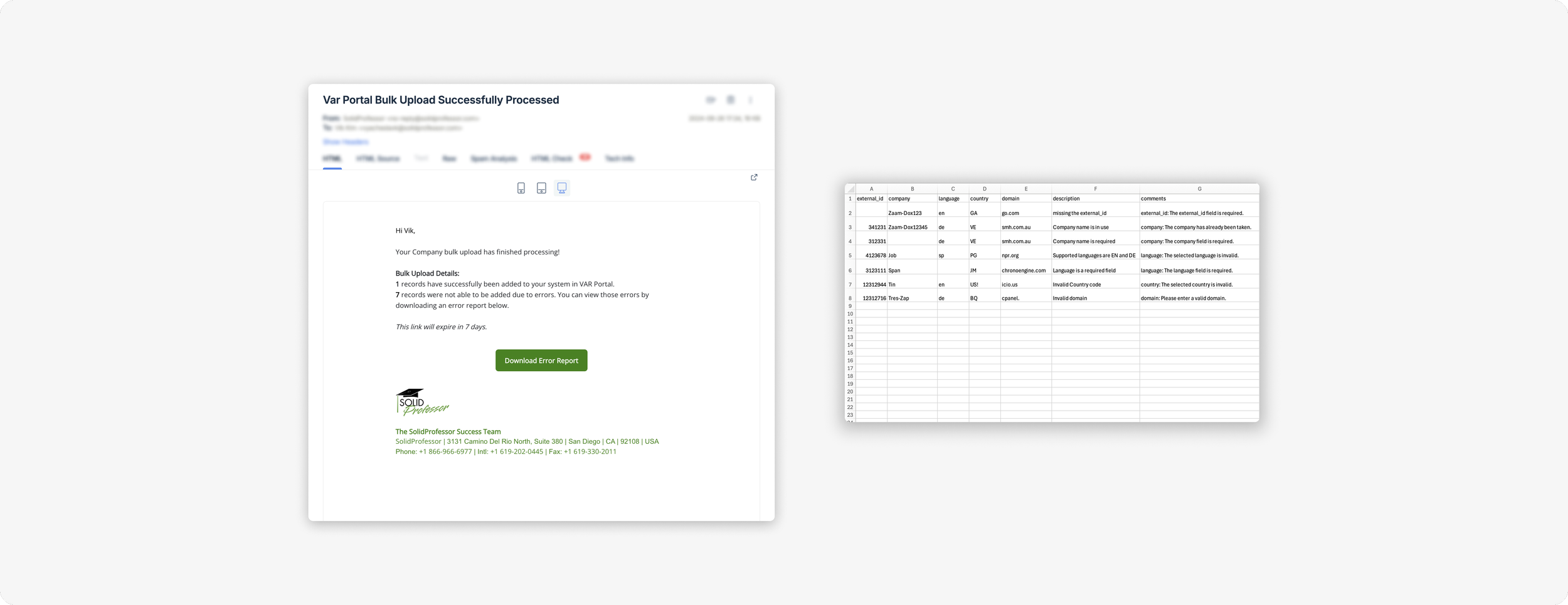Select spreadsheet column D header
Screen dimensions: 1568x605
tap(985, 189)
